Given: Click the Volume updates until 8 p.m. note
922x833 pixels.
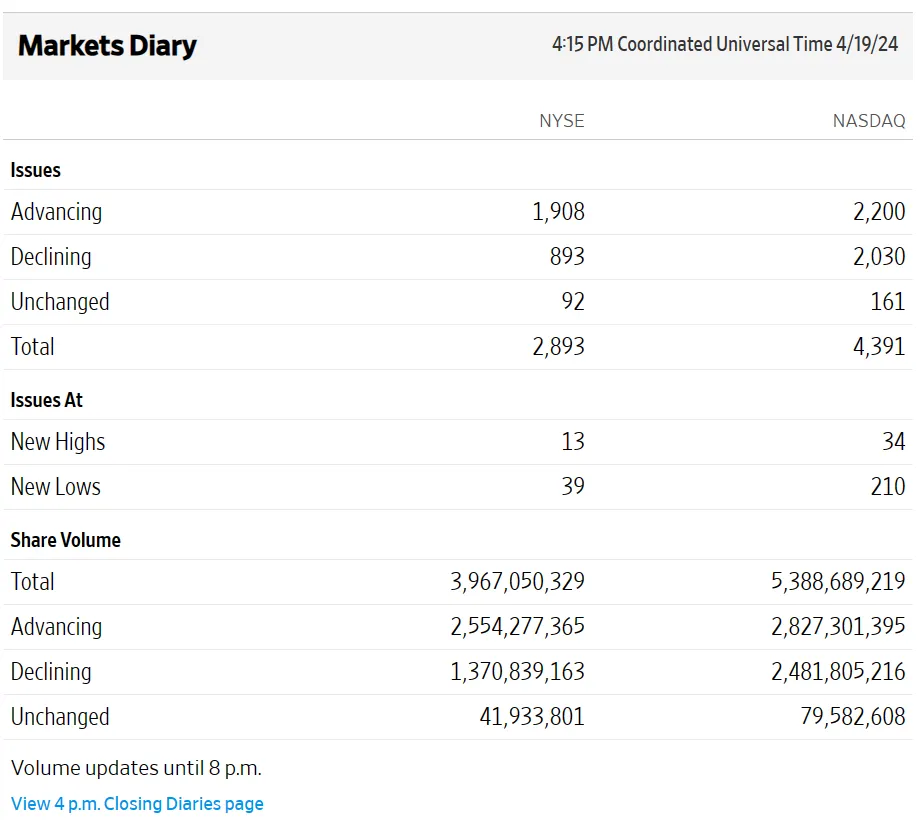Looking at the screenshot, I should [136, 768].
